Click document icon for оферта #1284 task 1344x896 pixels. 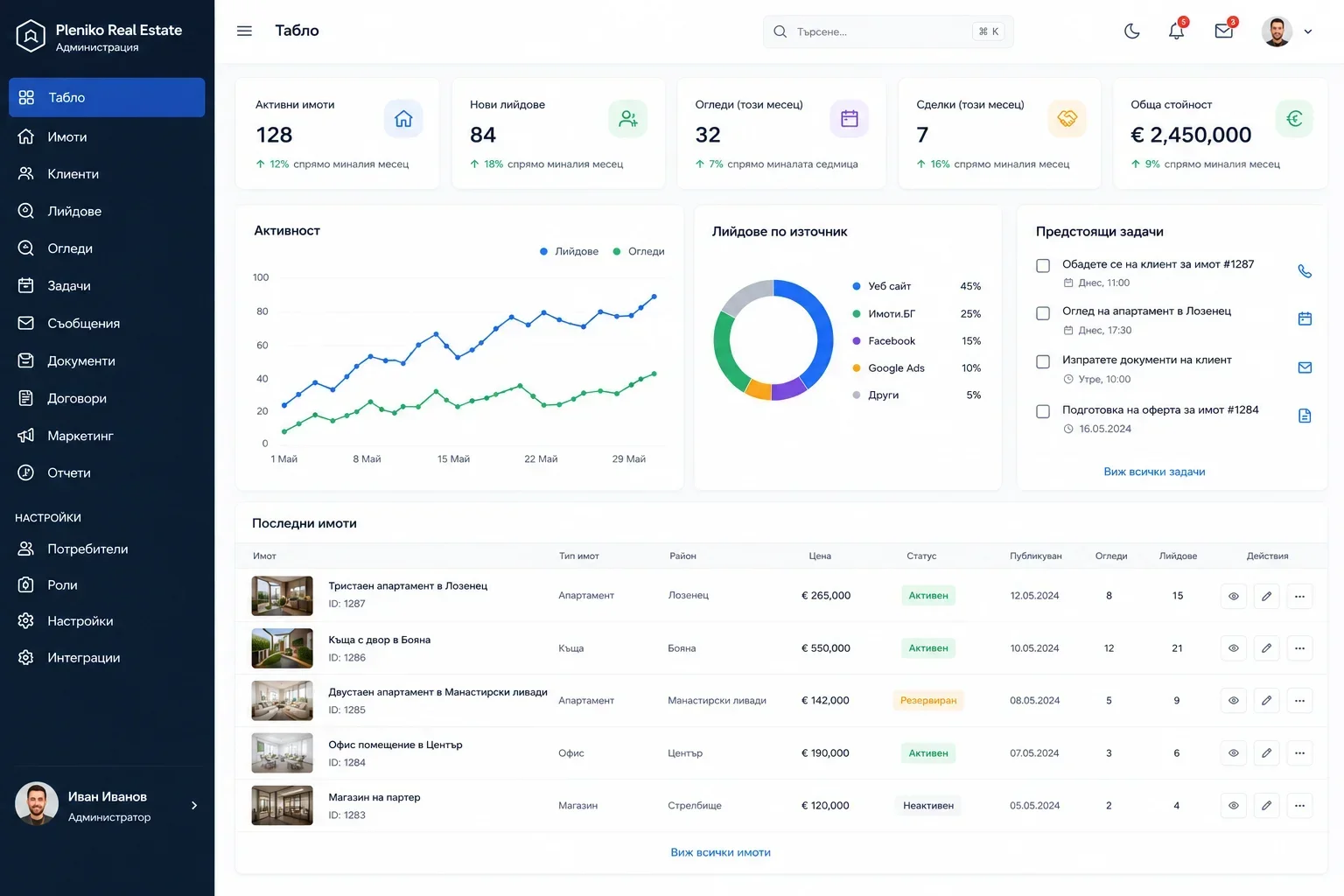click(1305, 416)
